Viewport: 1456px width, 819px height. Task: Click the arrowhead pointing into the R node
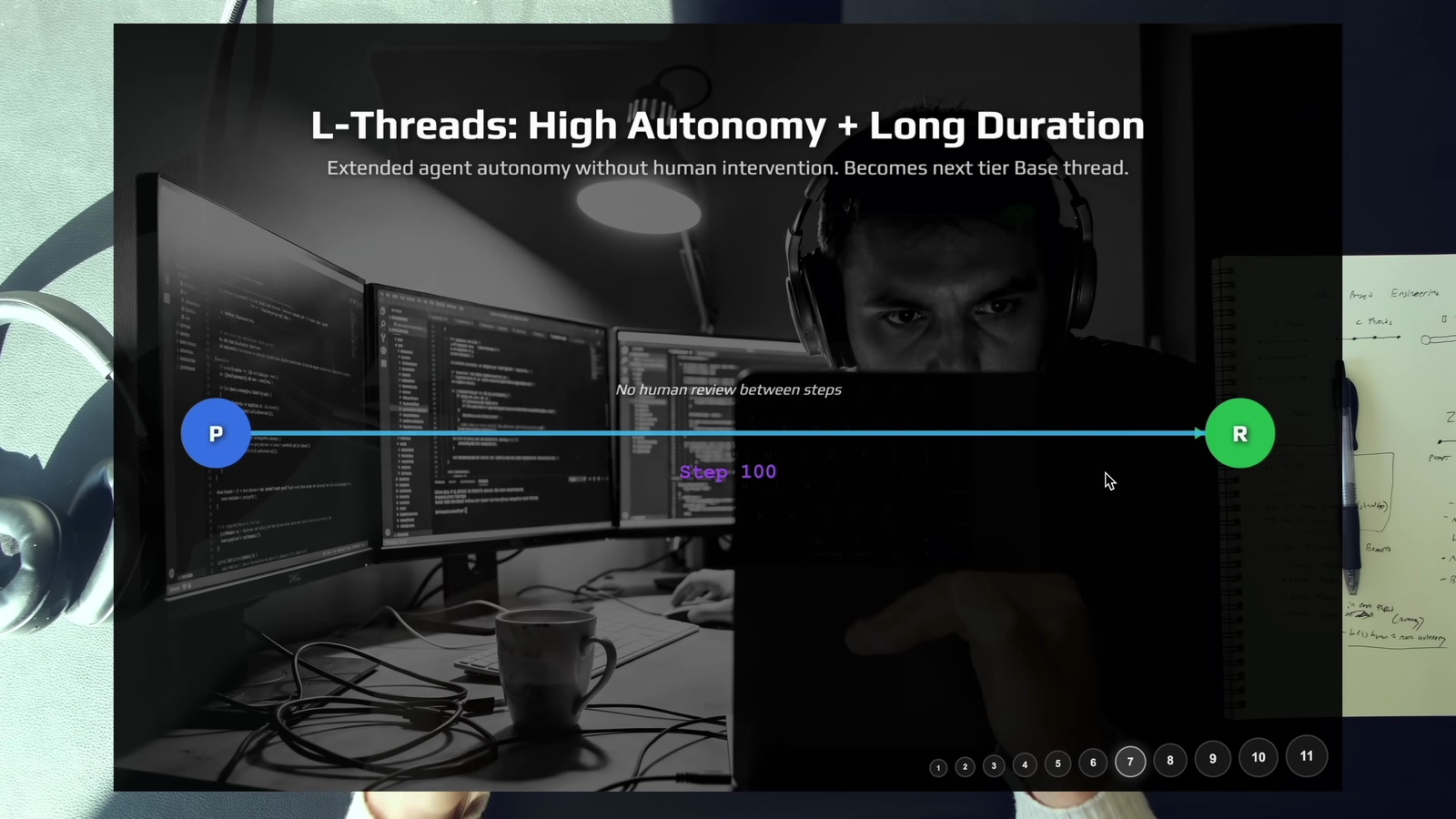(1199, 433)
